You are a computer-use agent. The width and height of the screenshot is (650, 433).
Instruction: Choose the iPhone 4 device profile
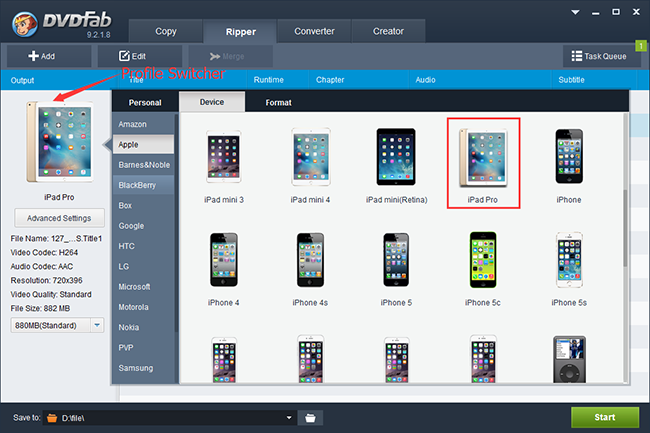[224, 259]
